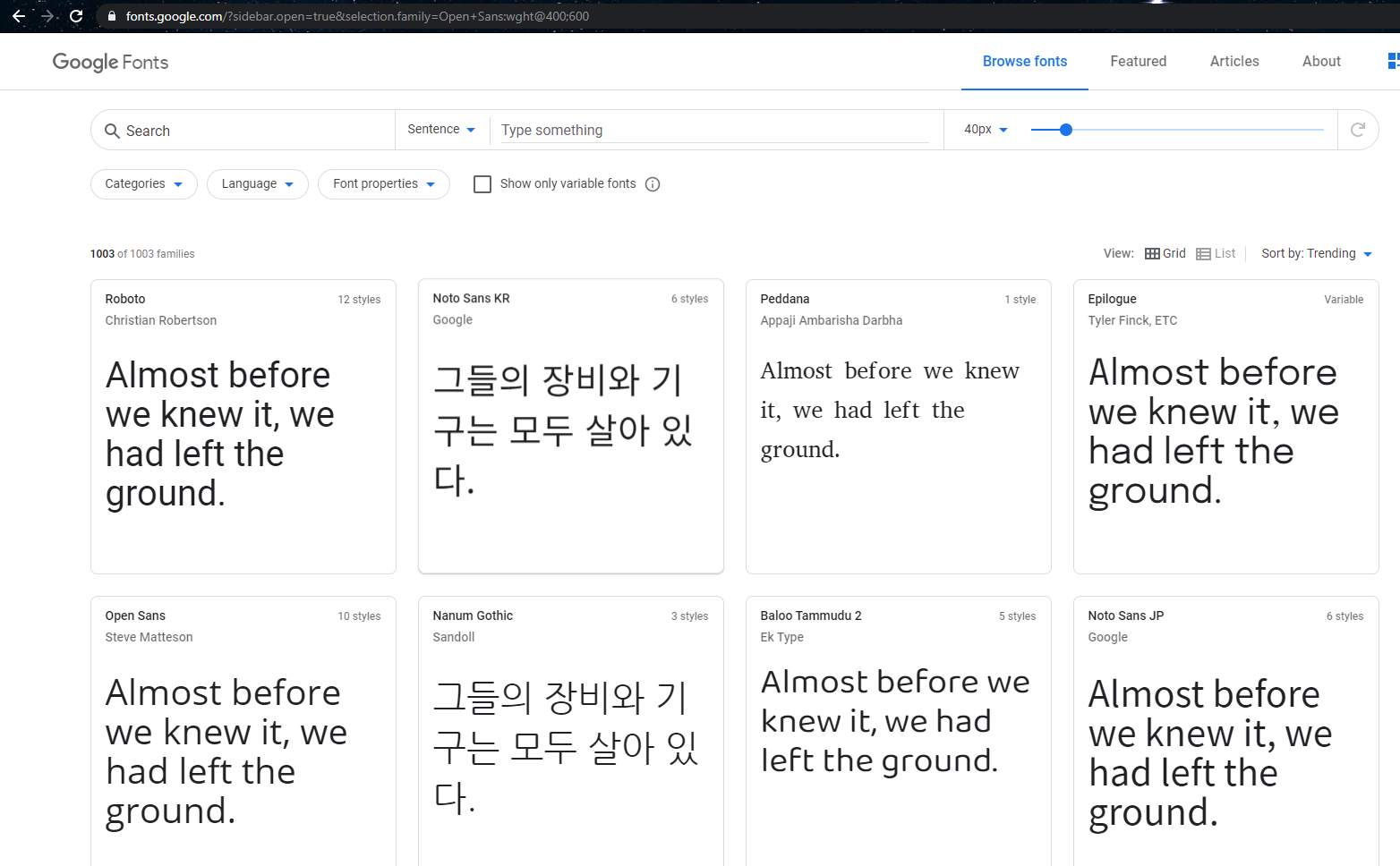Click the 10 styles label on Open Sans
Viewport: 1400px width, 866px height.
point(359,616)
